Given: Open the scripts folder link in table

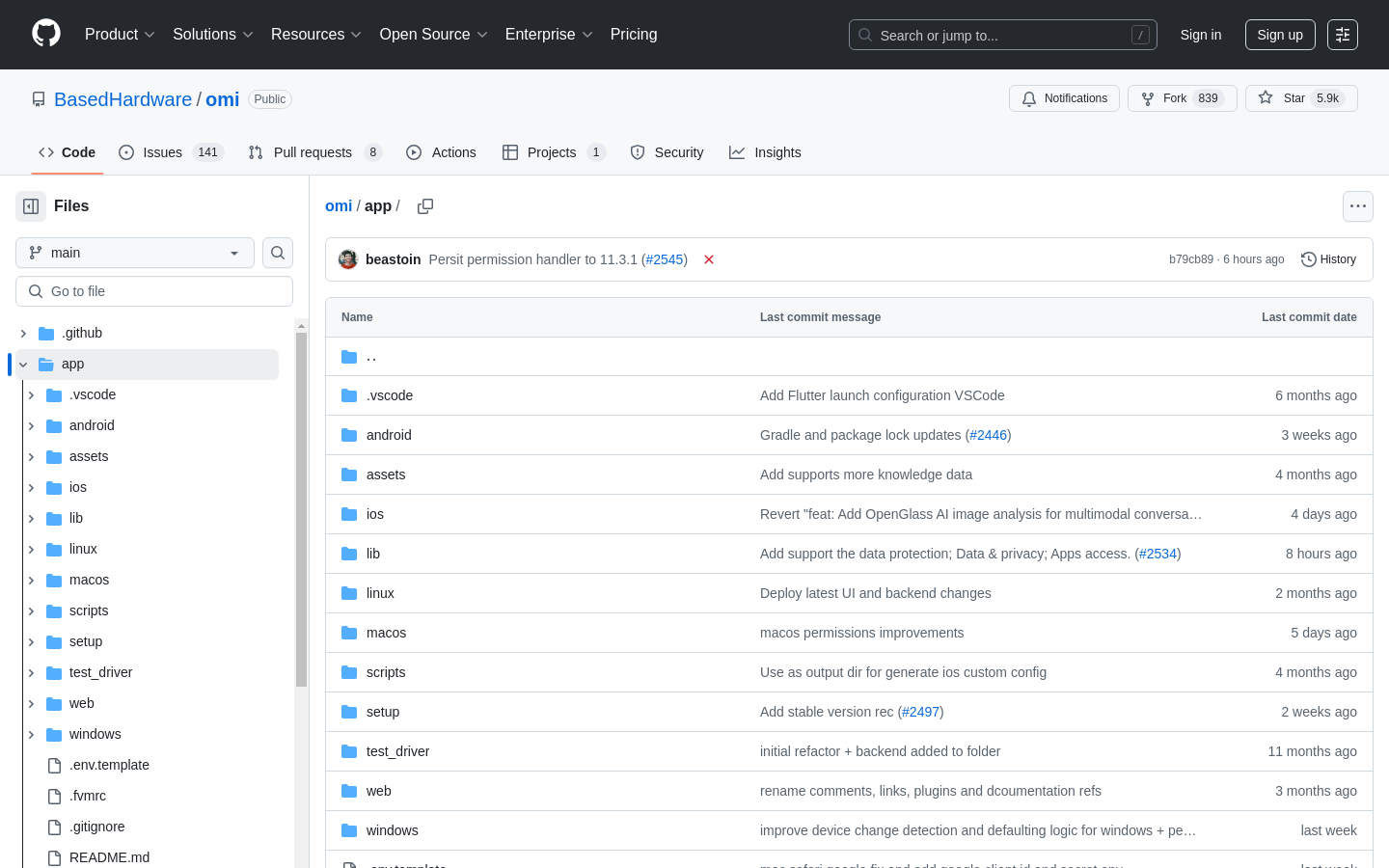Looking at the screenshot, I should [x=386, y=672].
